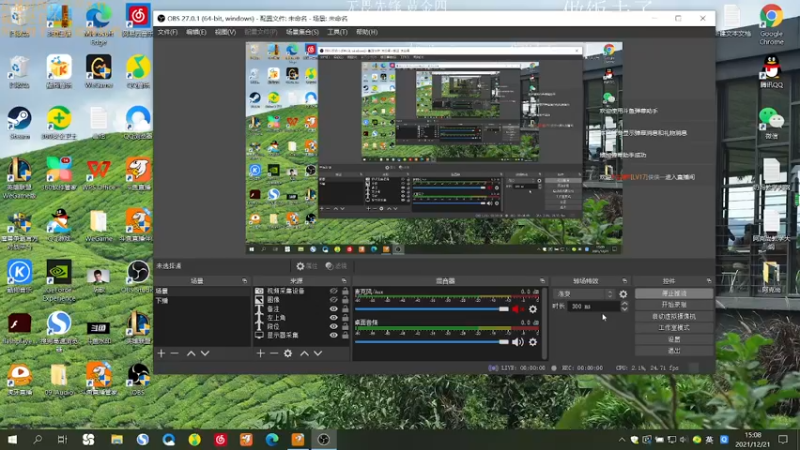Select the 下播 scene in scenes list

point(202,301)
